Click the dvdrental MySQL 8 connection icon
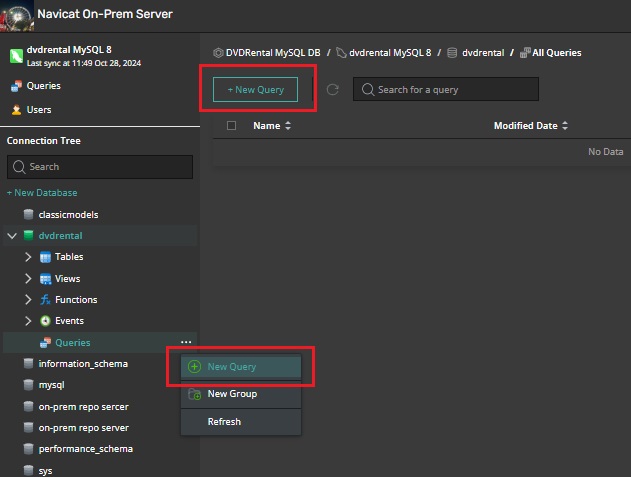 (16, 56)
